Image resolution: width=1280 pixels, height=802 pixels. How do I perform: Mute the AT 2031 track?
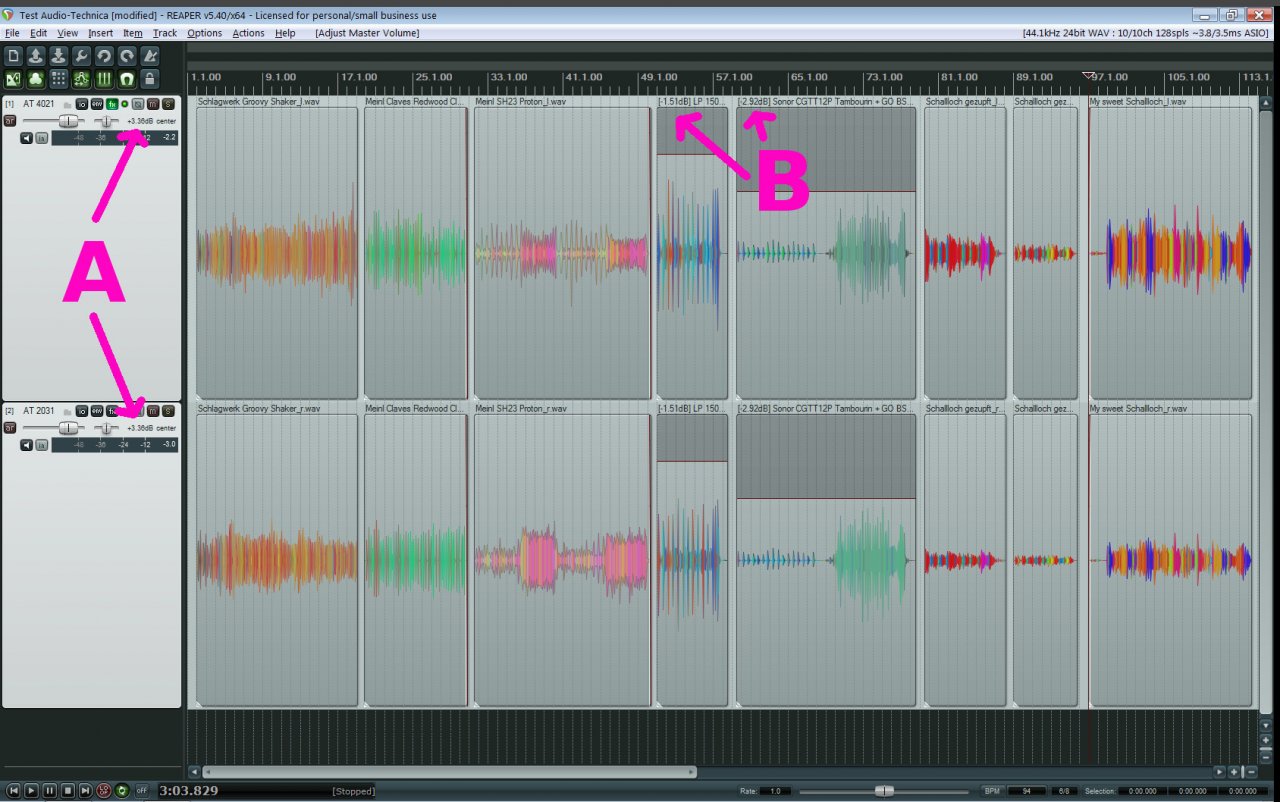[x=153, y=411]
